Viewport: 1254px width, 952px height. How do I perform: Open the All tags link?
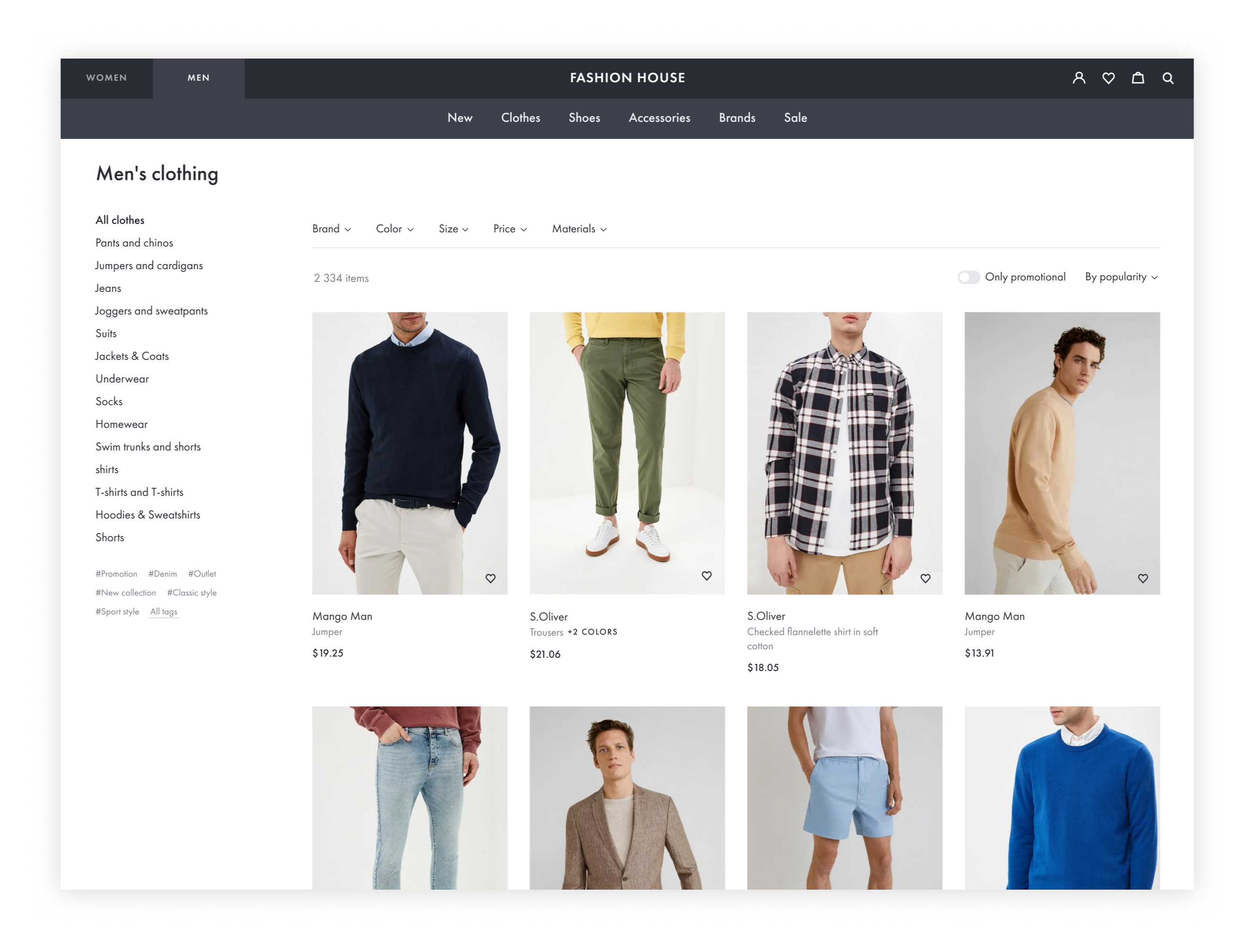[163, 611]
